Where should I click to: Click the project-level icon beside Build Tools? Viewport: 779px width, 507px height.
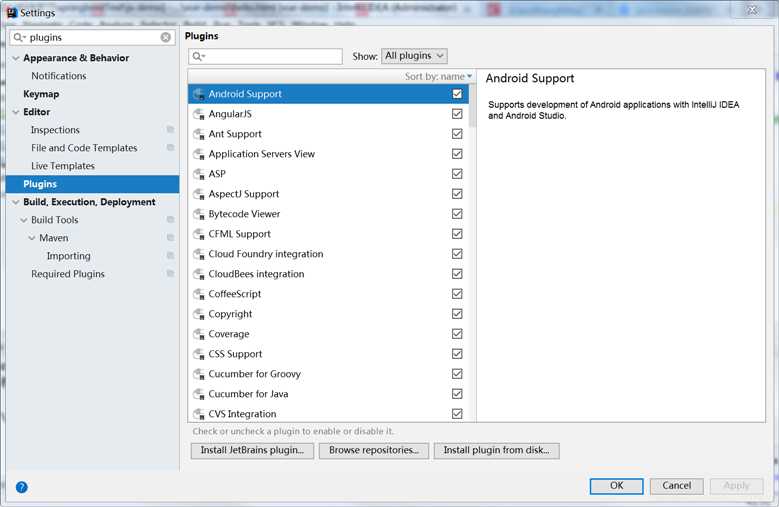click(x=170, y=219)
